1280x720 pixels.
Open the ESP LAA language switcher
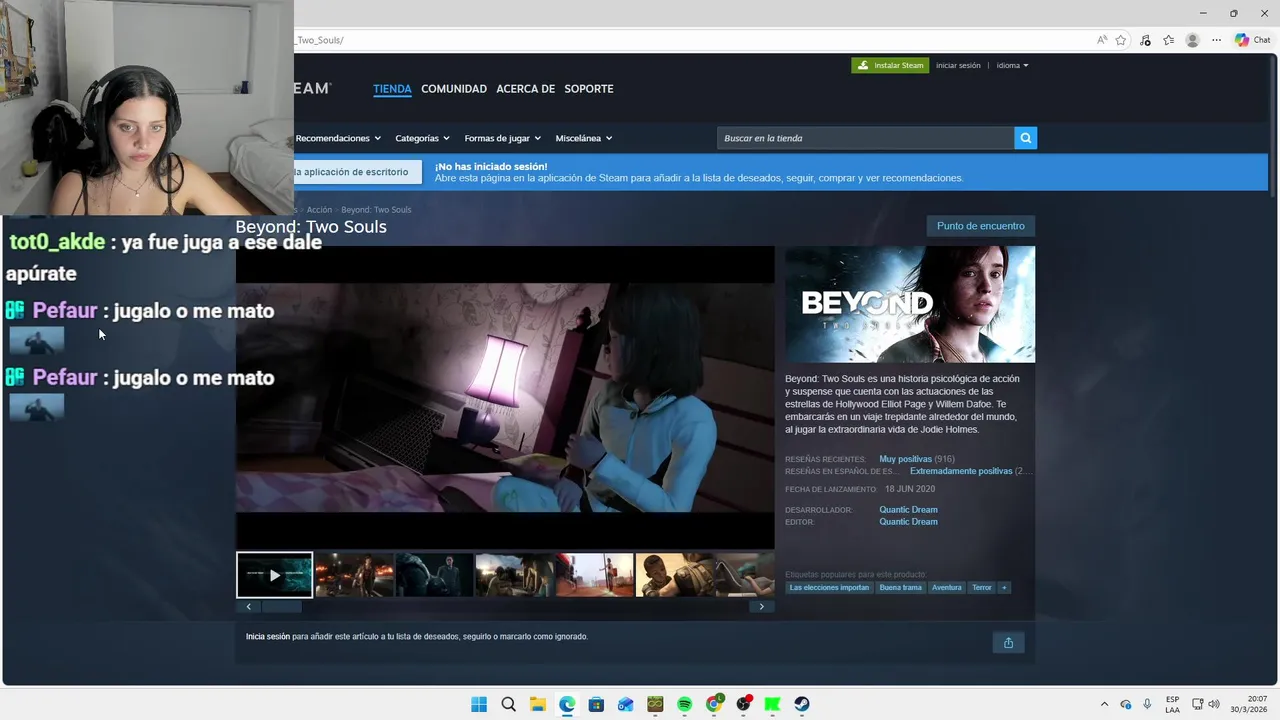pyautogui.click(x=1172, y=704)
